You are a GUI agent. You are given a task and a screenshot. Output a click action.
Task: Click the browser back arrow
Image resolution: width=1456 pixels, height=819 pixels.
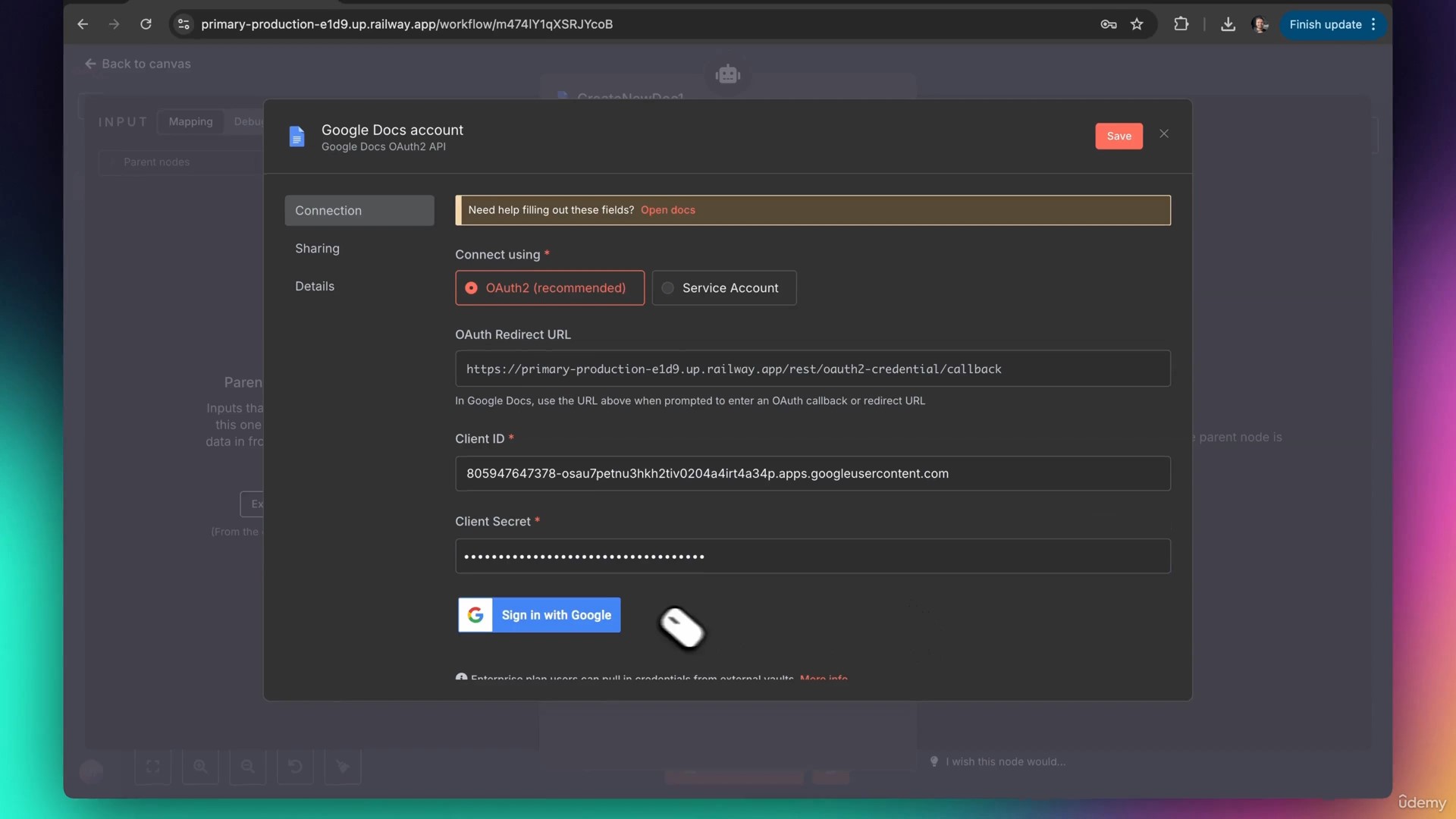click(83, 24)
